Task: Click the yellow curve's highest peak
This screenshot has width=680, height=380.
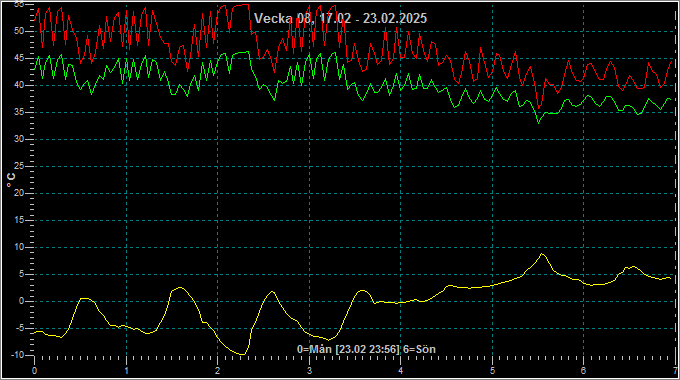Action: (542, 254)
